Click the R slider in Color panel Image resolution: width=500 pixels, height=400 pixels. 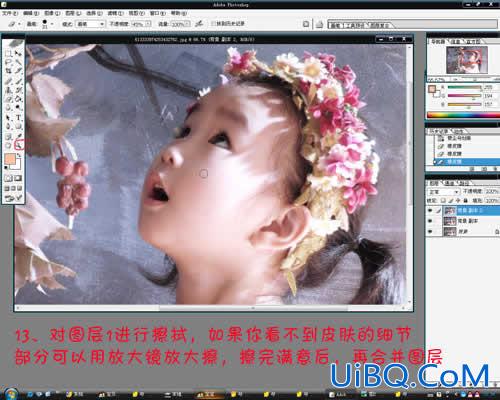pos(465,87)
